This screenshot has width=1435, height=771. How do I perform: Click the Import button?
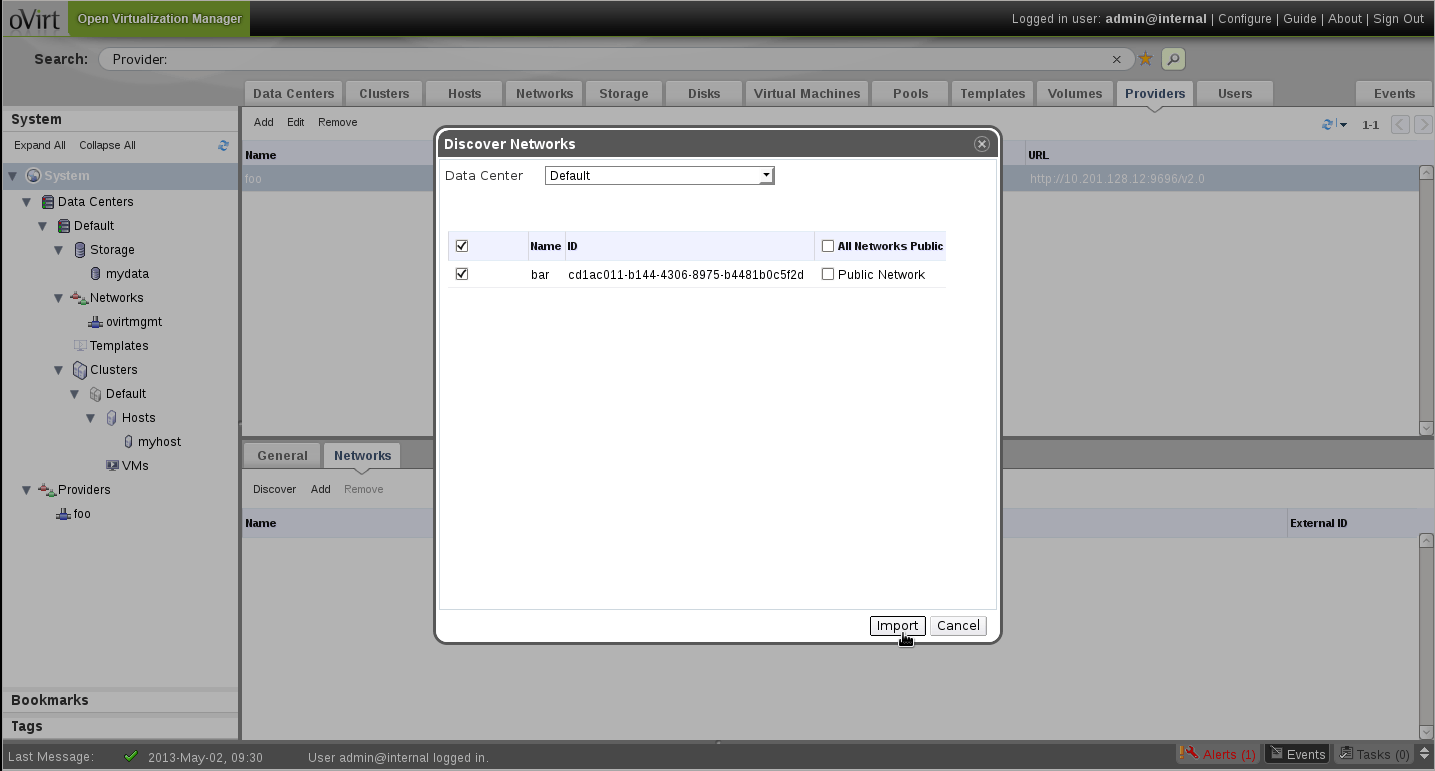point(897,626)
